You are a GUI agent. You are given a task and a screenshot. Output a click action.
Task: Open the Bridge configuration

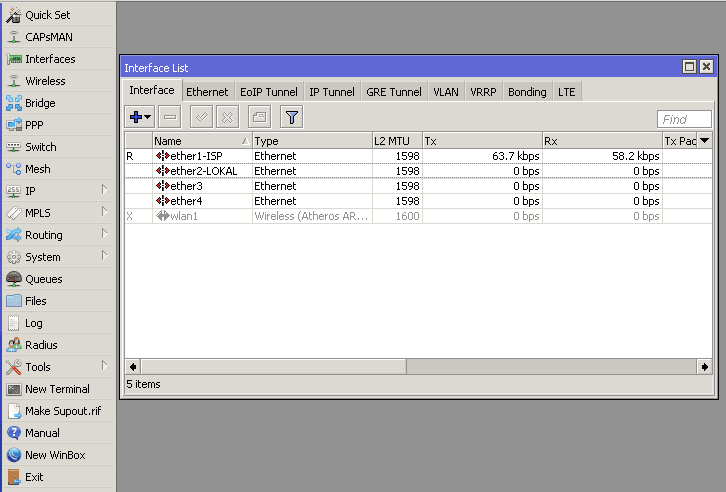coord(59,103)
